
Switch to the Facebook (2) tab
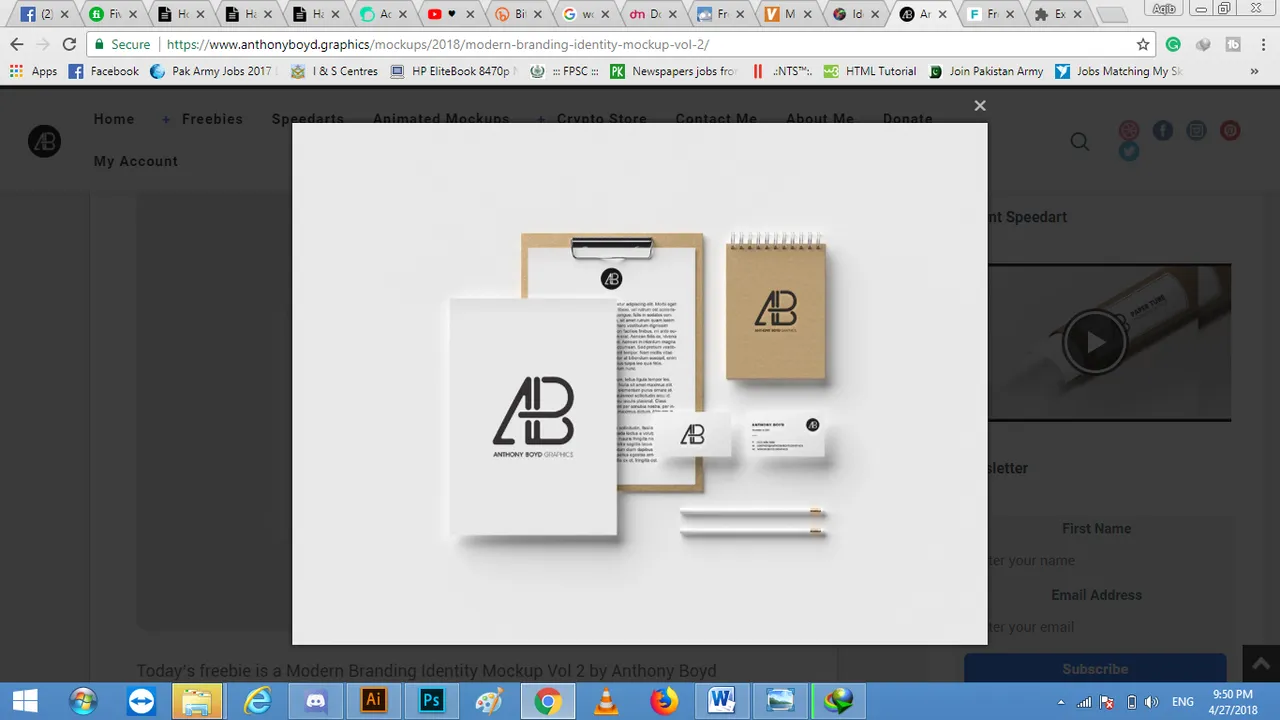[44, 14]
